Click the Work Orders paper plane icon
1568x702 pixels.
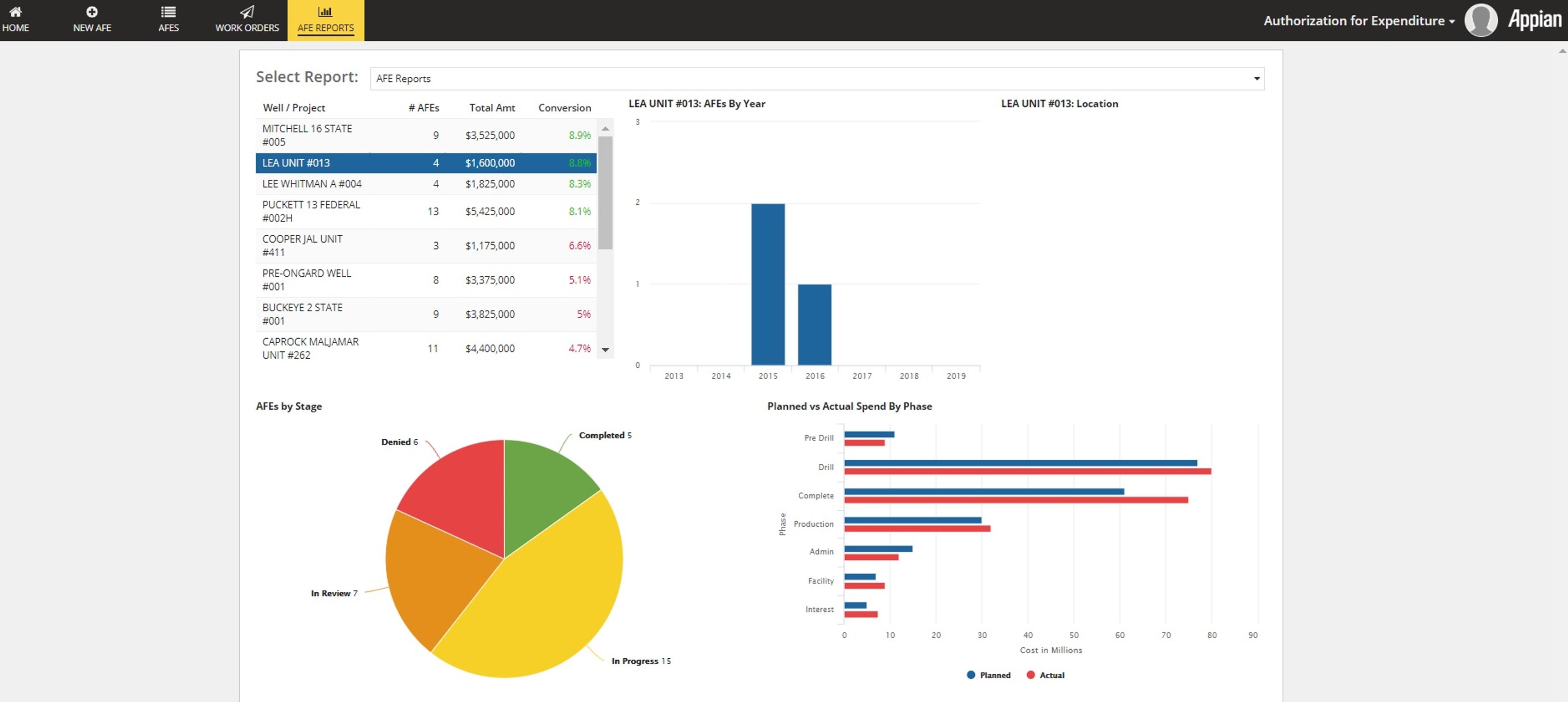pyautogui.click(x=247, y=11)
